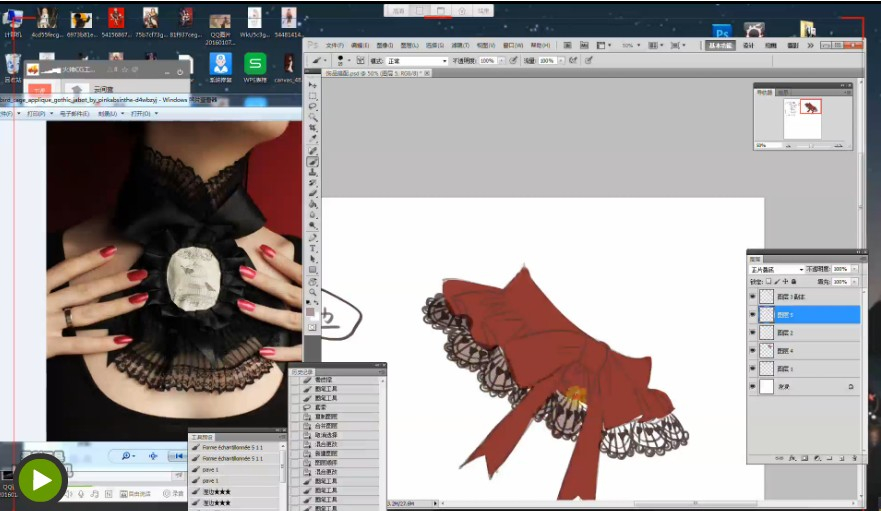Enable airbrush mode next to flow field
The width and height of the screenshot is (881, 511).
[573, 60]
